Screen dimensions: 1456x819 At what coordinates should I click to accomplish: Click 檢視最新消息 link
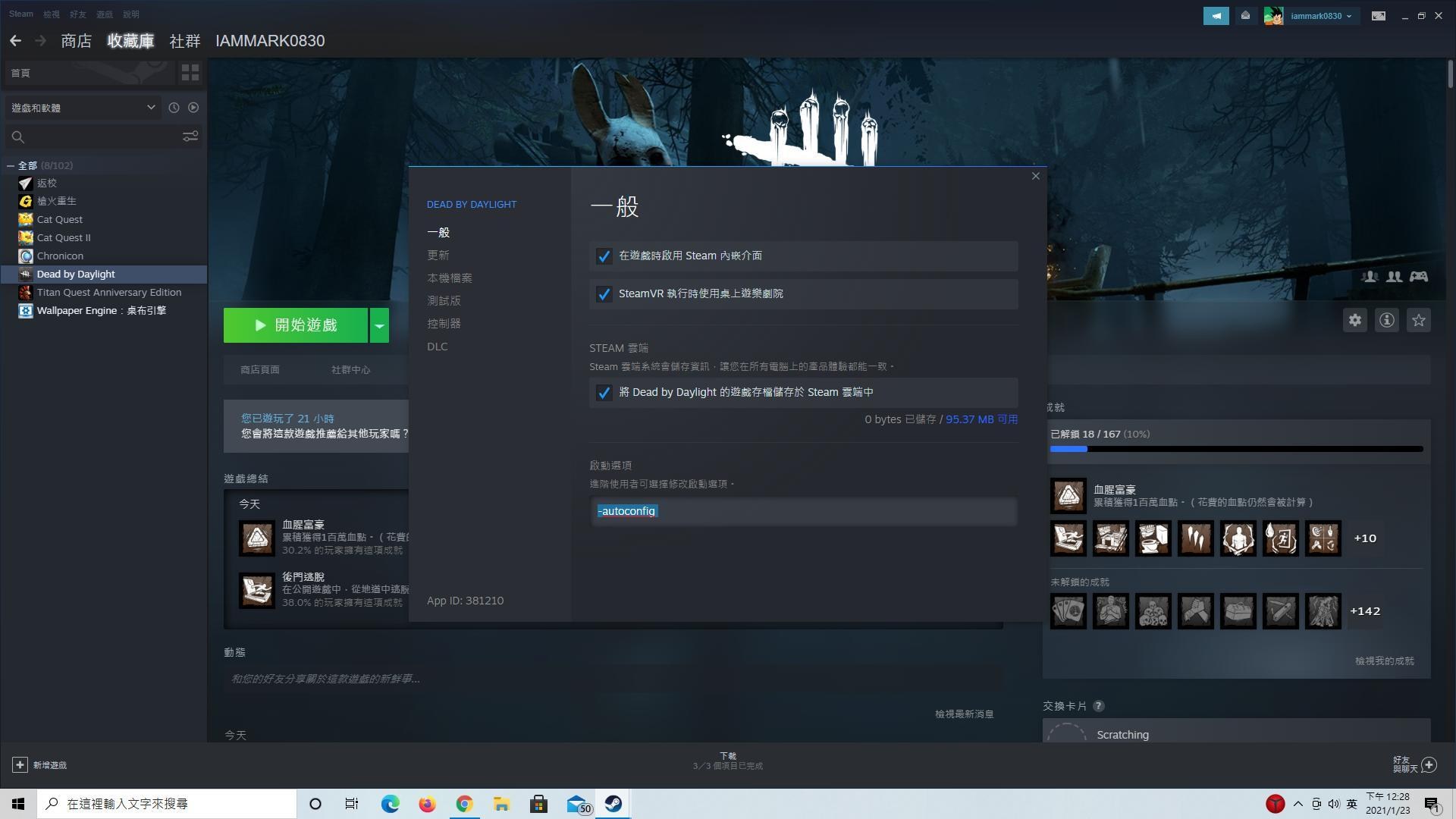click(x=965, y=714)
